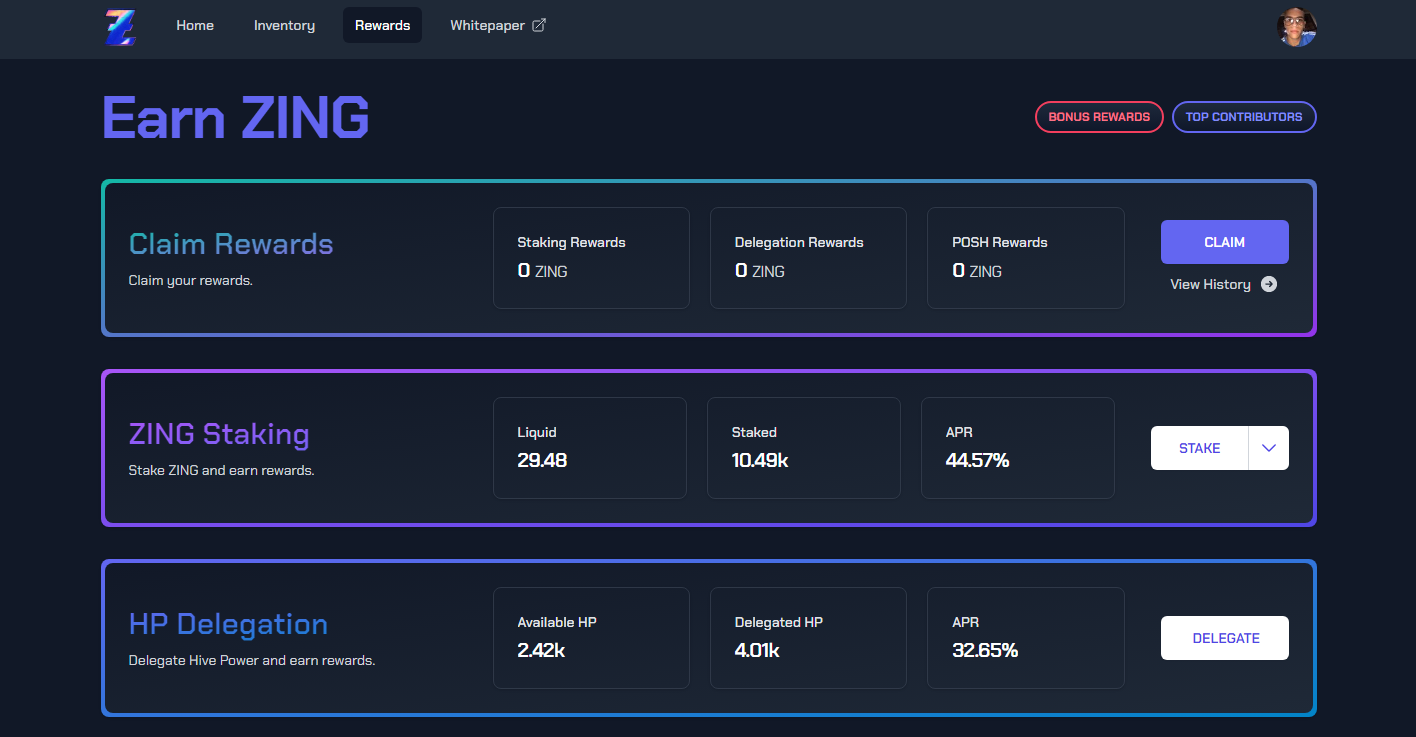Click the BONUS REWARDS button
The height and width of the screenshot is (737, 1416).
tap(1099, 117)
